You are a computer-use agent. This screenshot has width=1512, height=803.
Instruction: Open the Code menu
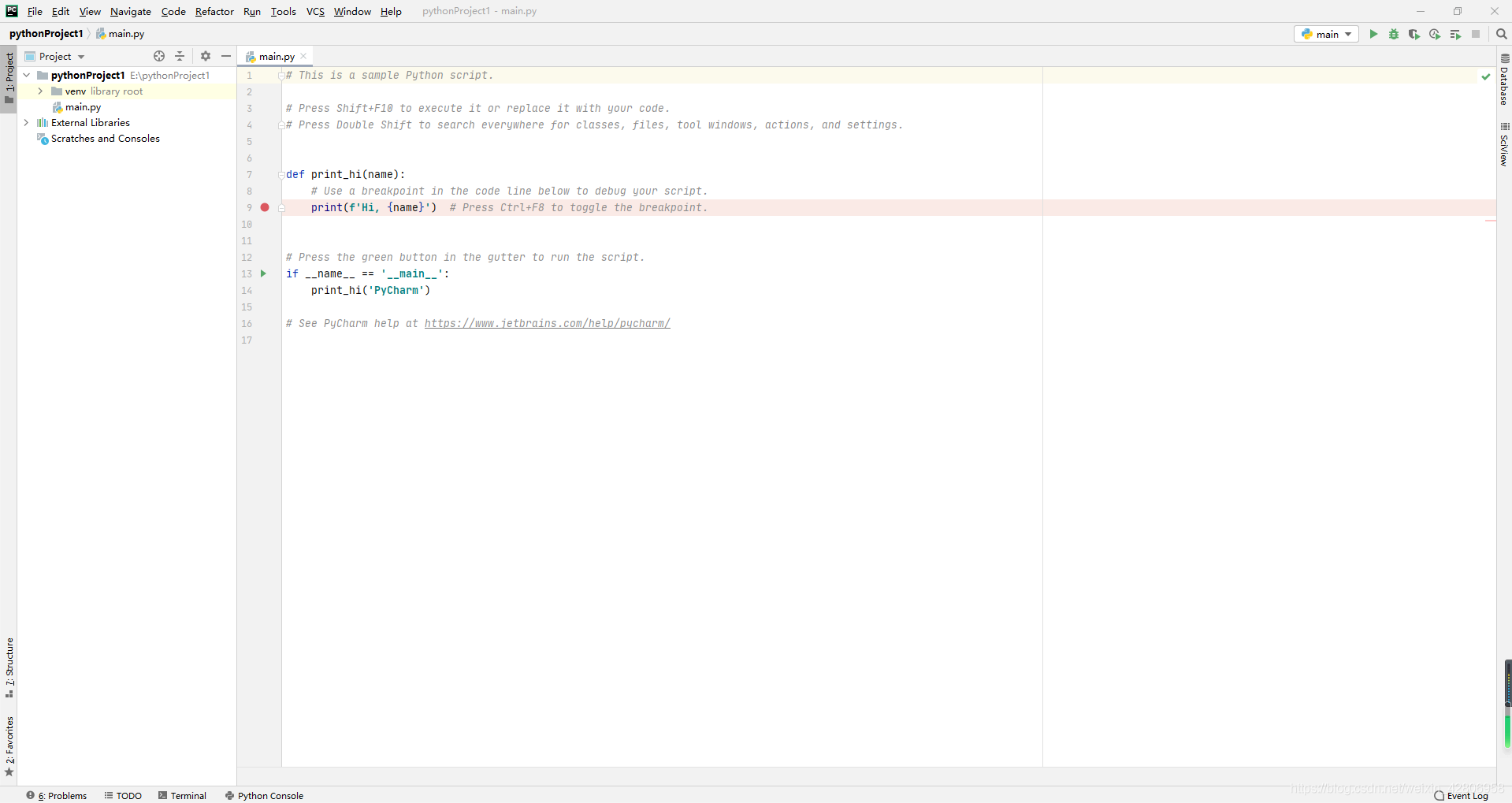coord(173,11)
